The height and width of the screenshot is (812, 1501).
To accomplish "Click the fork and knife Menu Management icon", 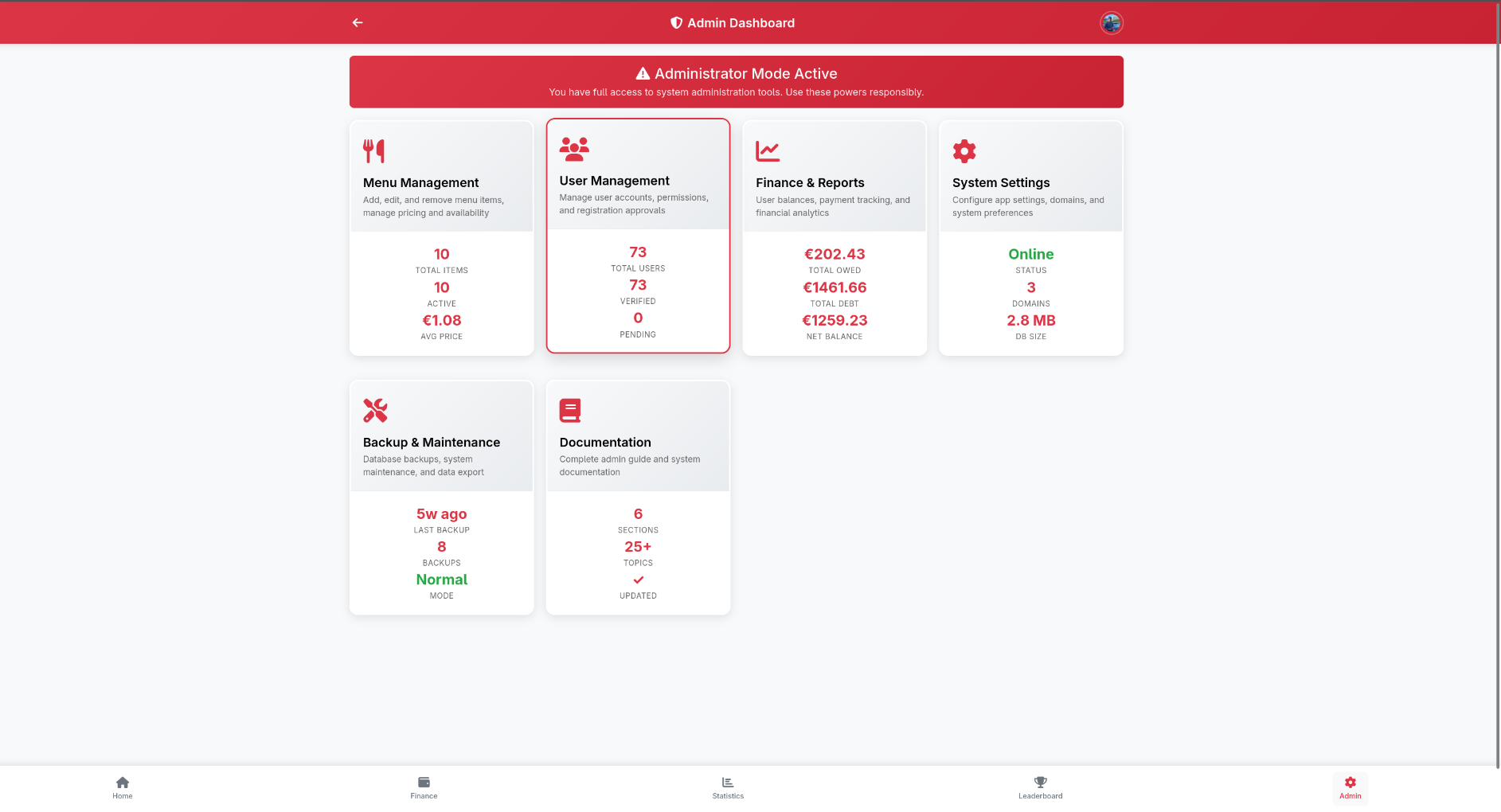I will click(x=373, y=150).
